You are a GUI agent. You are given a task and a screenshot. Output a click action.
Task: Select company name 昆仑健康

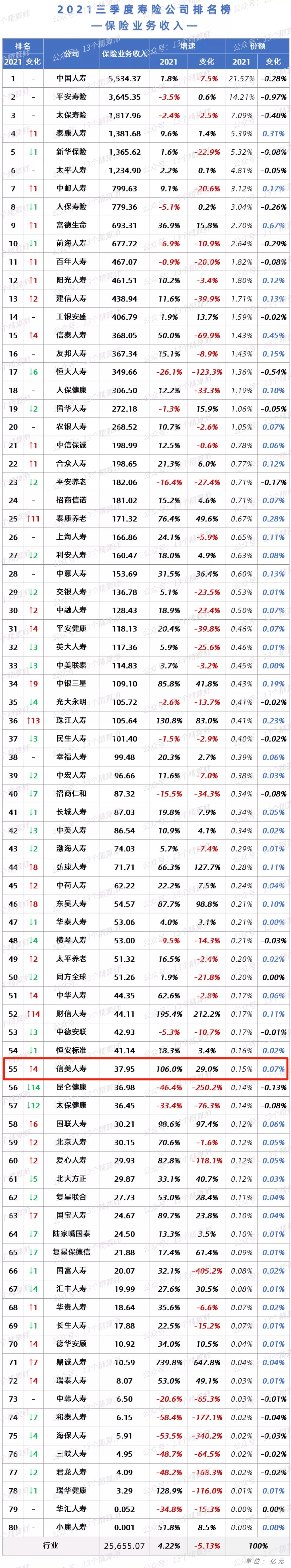[x=71, y=1087]
